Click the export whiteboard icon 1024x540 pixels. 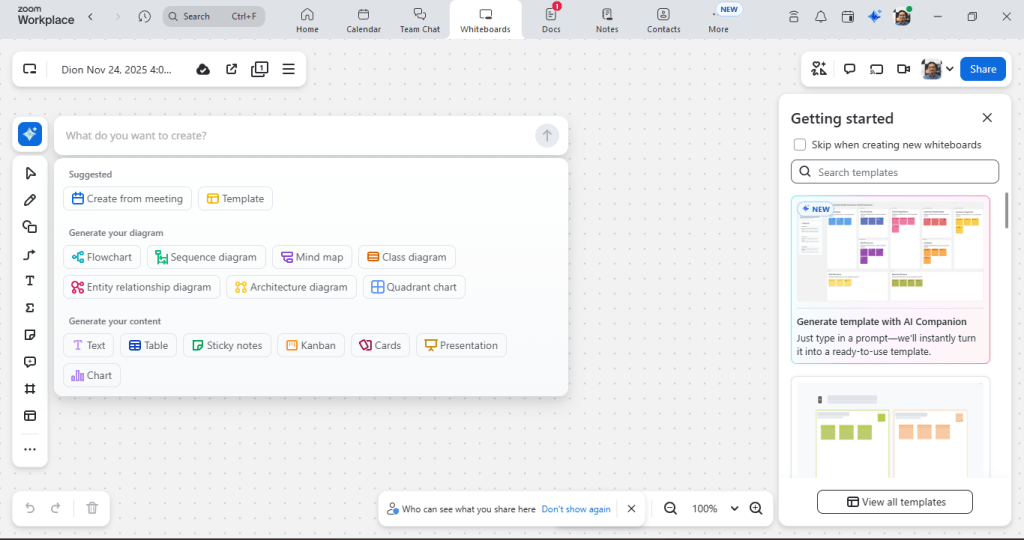click(231, 69)
